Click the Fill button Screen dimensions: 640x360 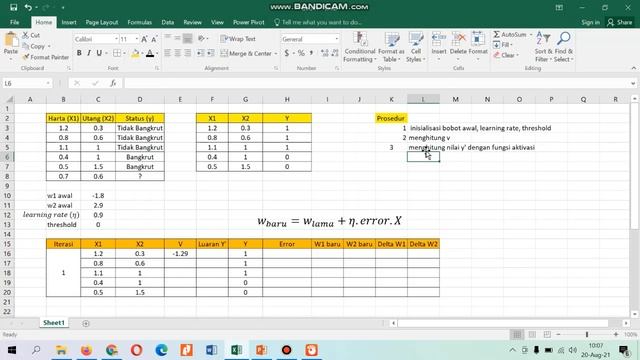[502, 45]
